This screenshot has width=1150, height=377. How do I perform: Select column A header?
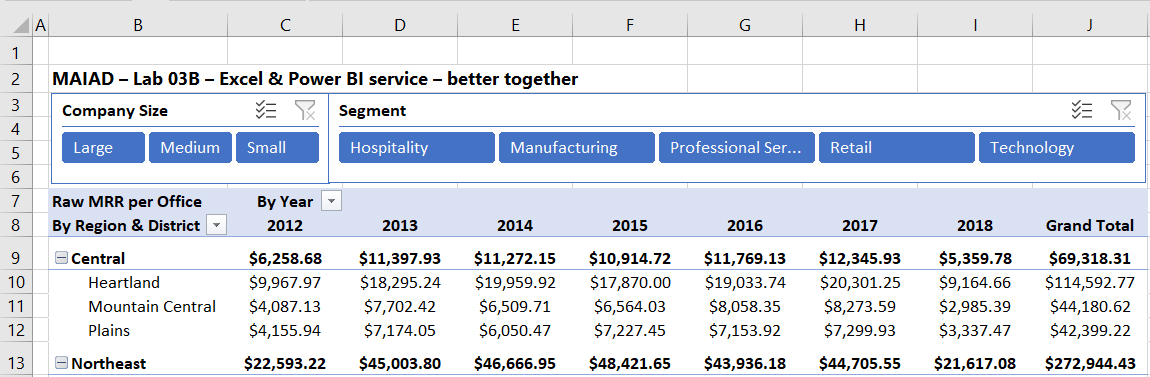(x=40, y=25)
